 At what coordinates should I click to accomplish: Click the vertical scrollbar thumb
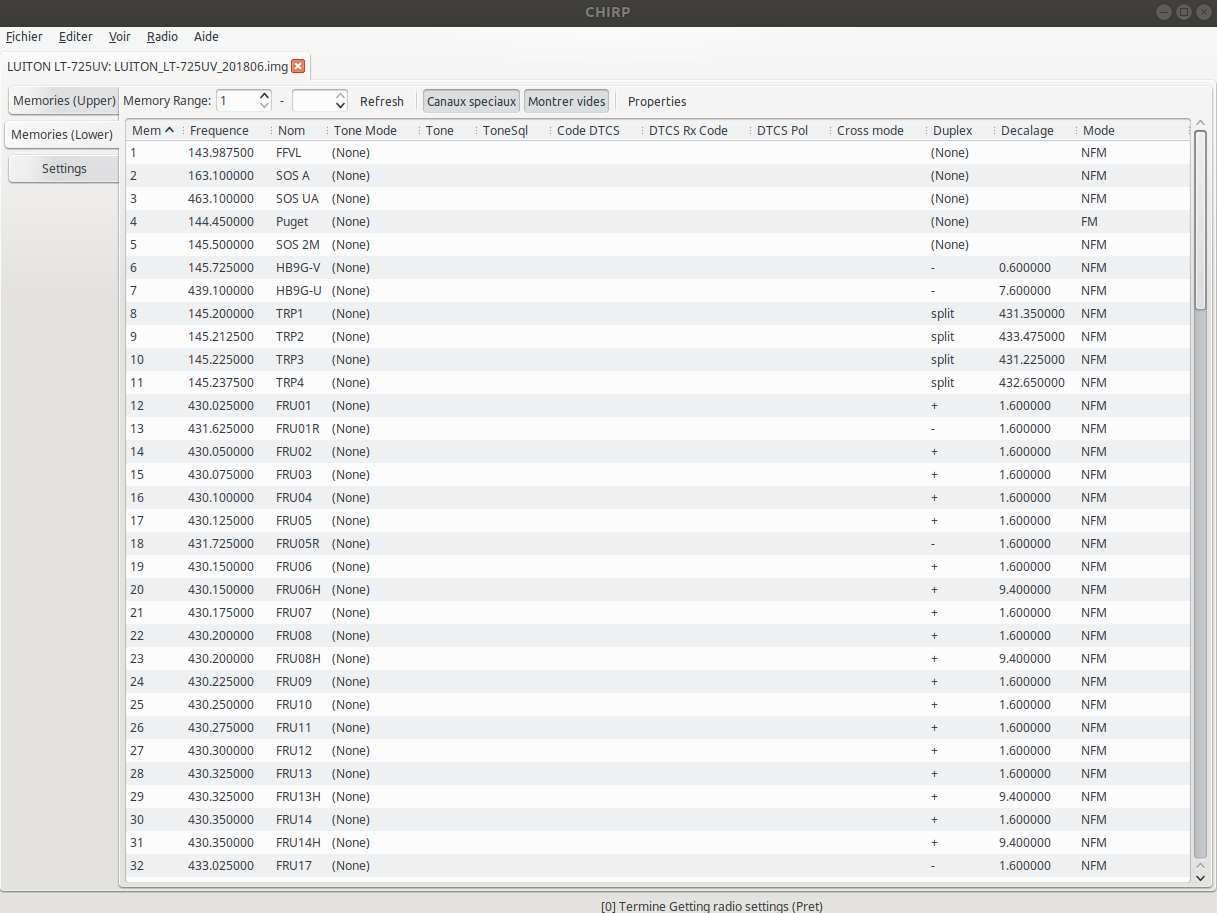pos(1201,220)
